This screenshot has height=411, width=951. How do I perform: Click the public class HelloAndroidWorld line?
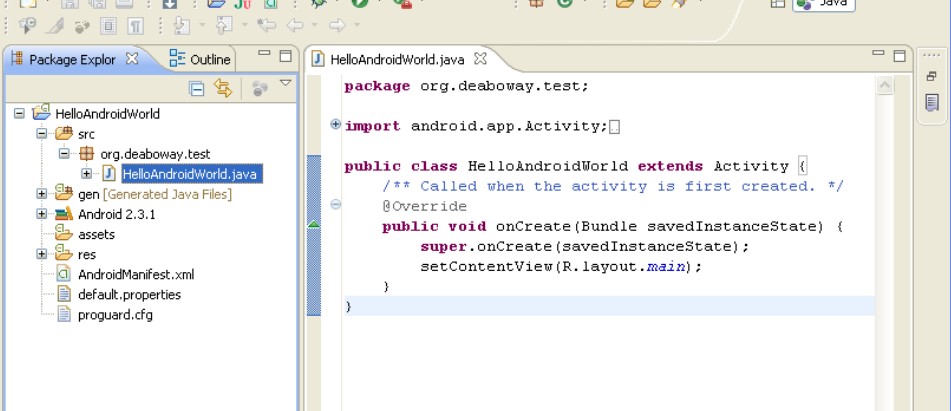coord(576,166)
